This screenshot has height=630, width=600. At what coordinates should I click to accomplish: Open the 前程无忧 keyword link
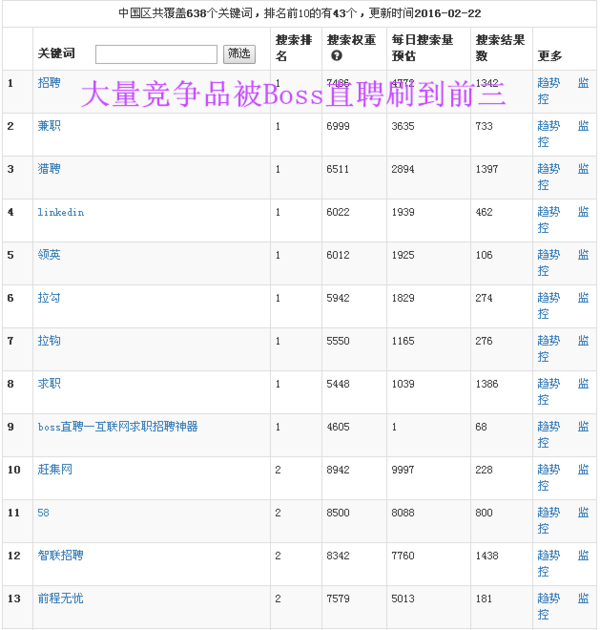point(61,598)
